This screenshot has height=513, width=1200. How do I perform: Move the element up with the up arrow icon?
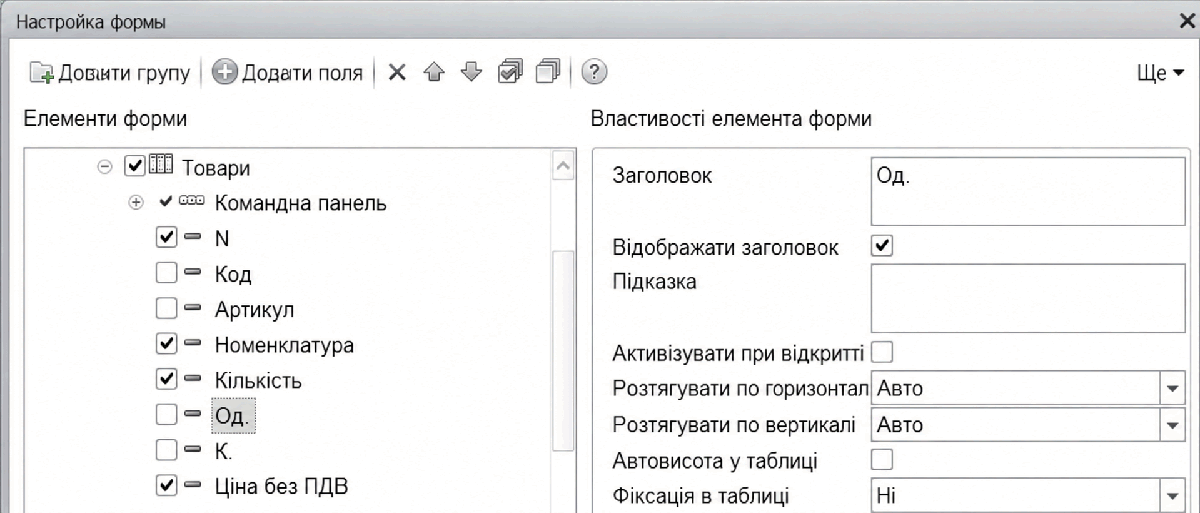pos(435,73)
